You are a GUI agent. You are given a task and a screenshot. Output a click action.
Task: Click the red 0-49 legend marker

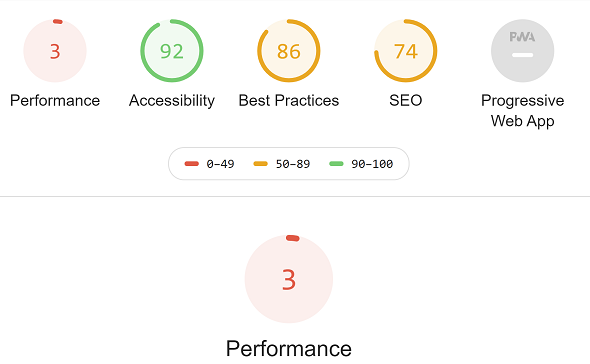192,164
